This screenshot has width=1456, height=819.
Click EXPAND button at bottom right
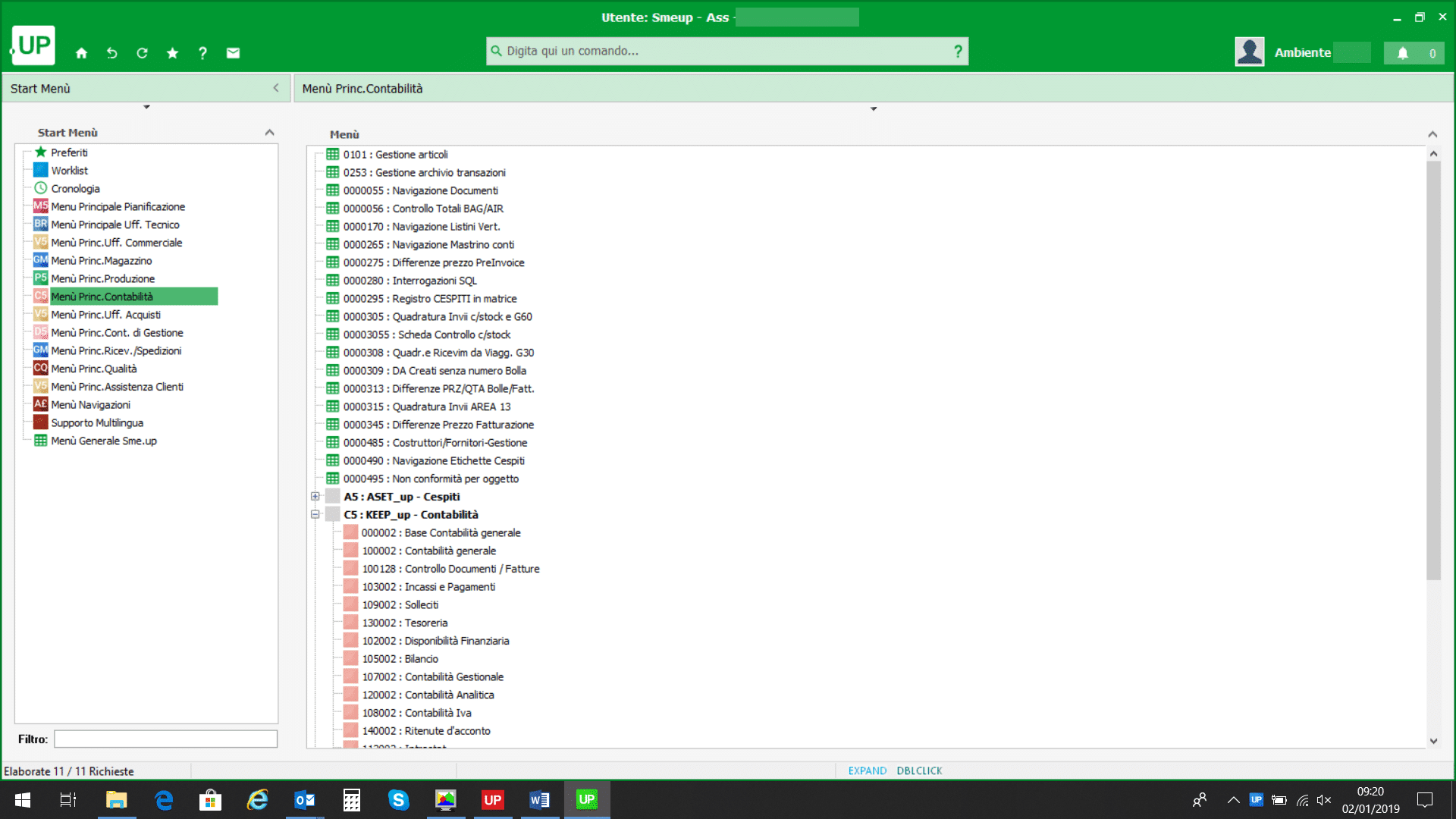(866, 771)
